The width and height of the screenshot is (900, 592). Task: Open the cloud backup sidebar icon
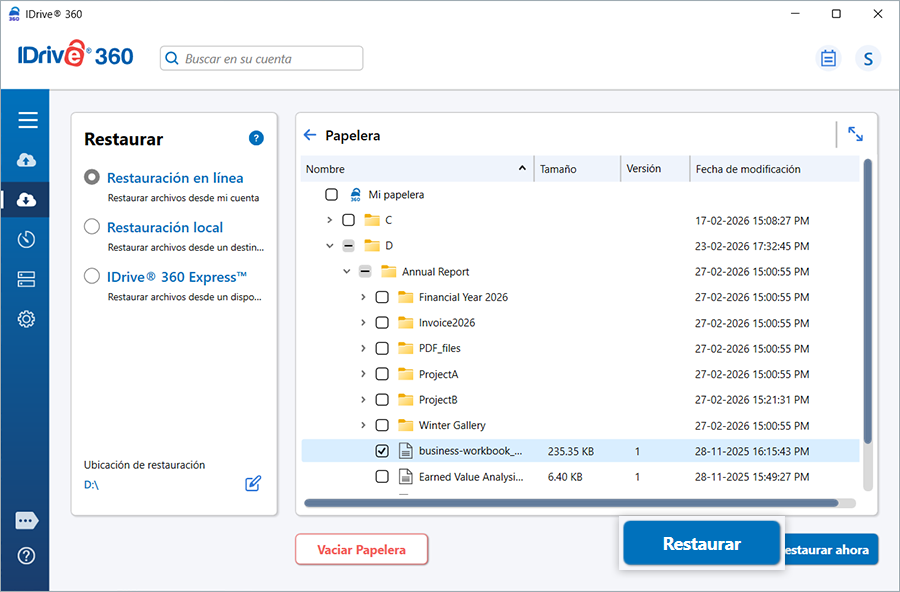[27, 160]
